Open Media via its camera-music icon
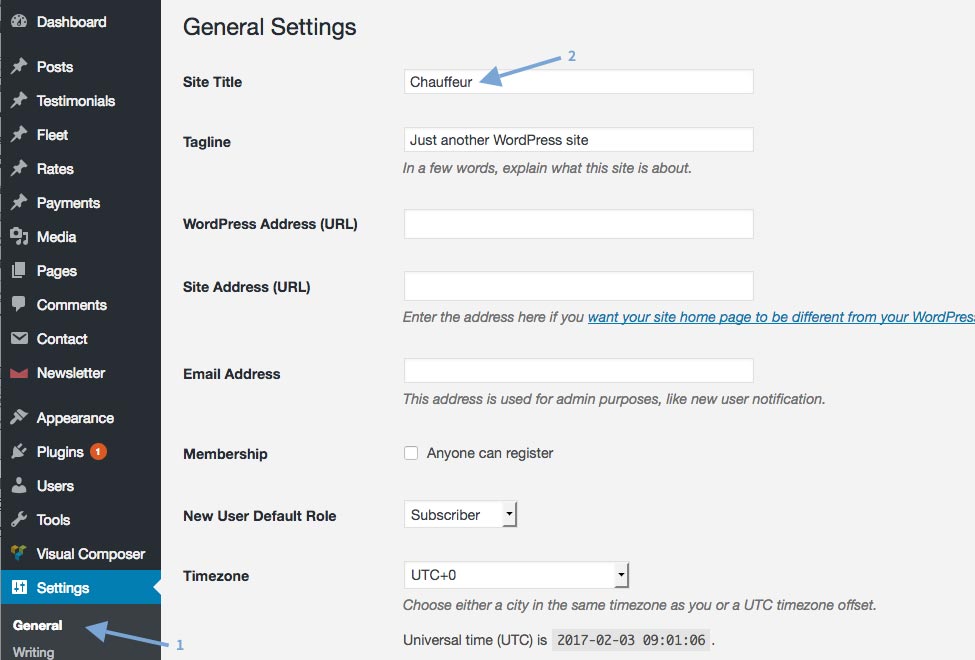 click(19, 236)
